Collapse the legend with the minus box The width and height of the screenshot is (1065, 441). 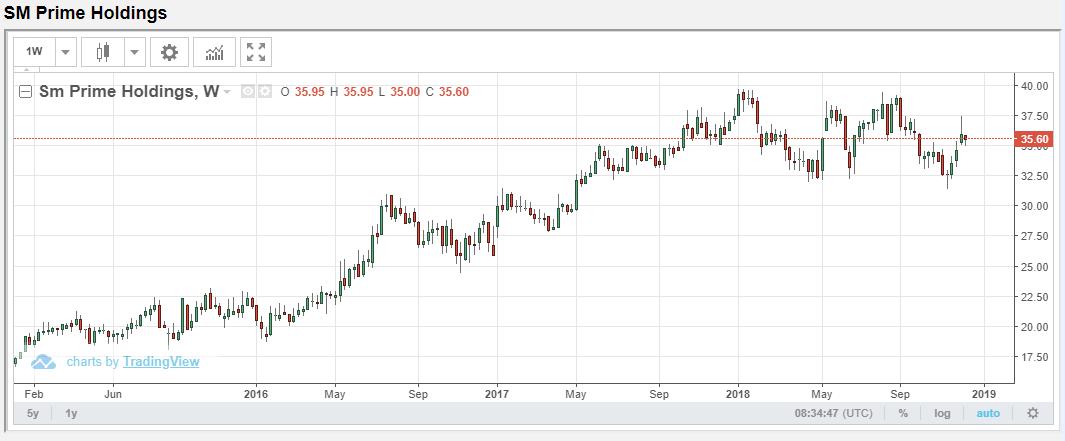click(x=27, y=92)
